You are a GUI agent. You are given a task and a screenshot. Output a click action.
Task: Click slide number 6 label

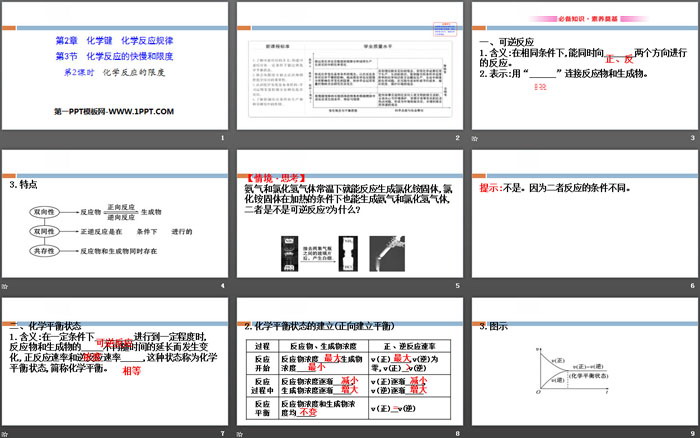coord(692,286)
